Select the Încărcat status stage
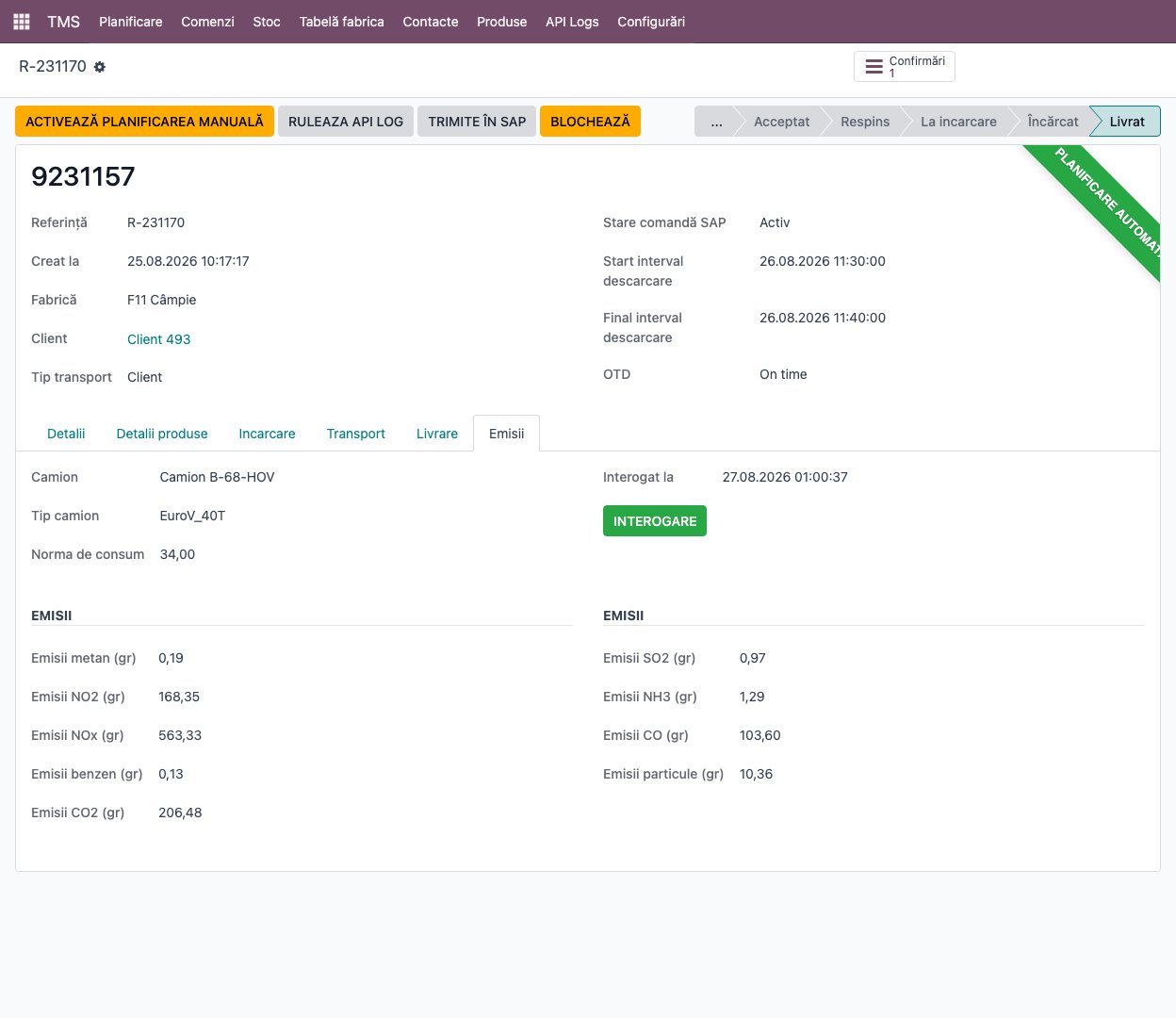1176x1018 pixels. pos(1053,122)
